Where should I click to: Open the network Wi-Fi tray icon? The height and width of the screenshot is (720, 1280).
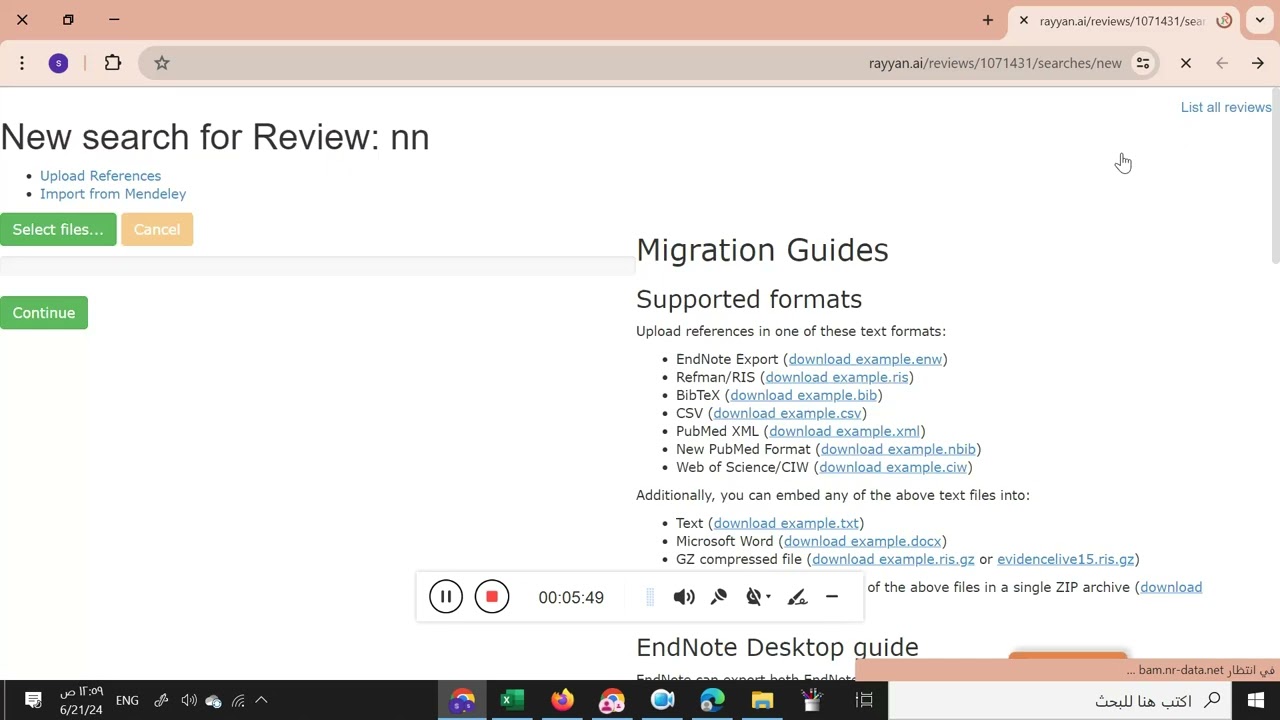pyautogui.click(x=238, y=700)
